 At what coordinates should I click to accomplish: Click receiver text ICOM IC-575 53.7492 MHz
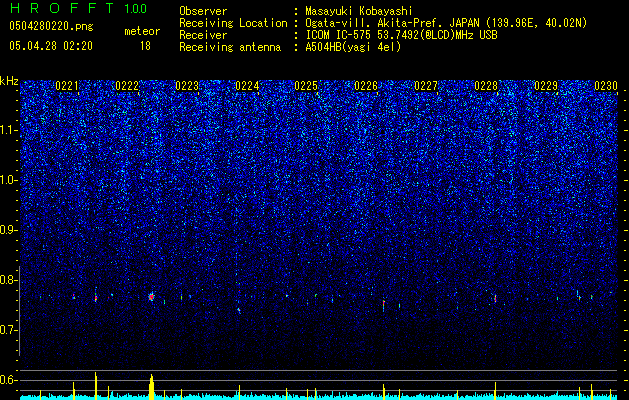coord(401,35)
